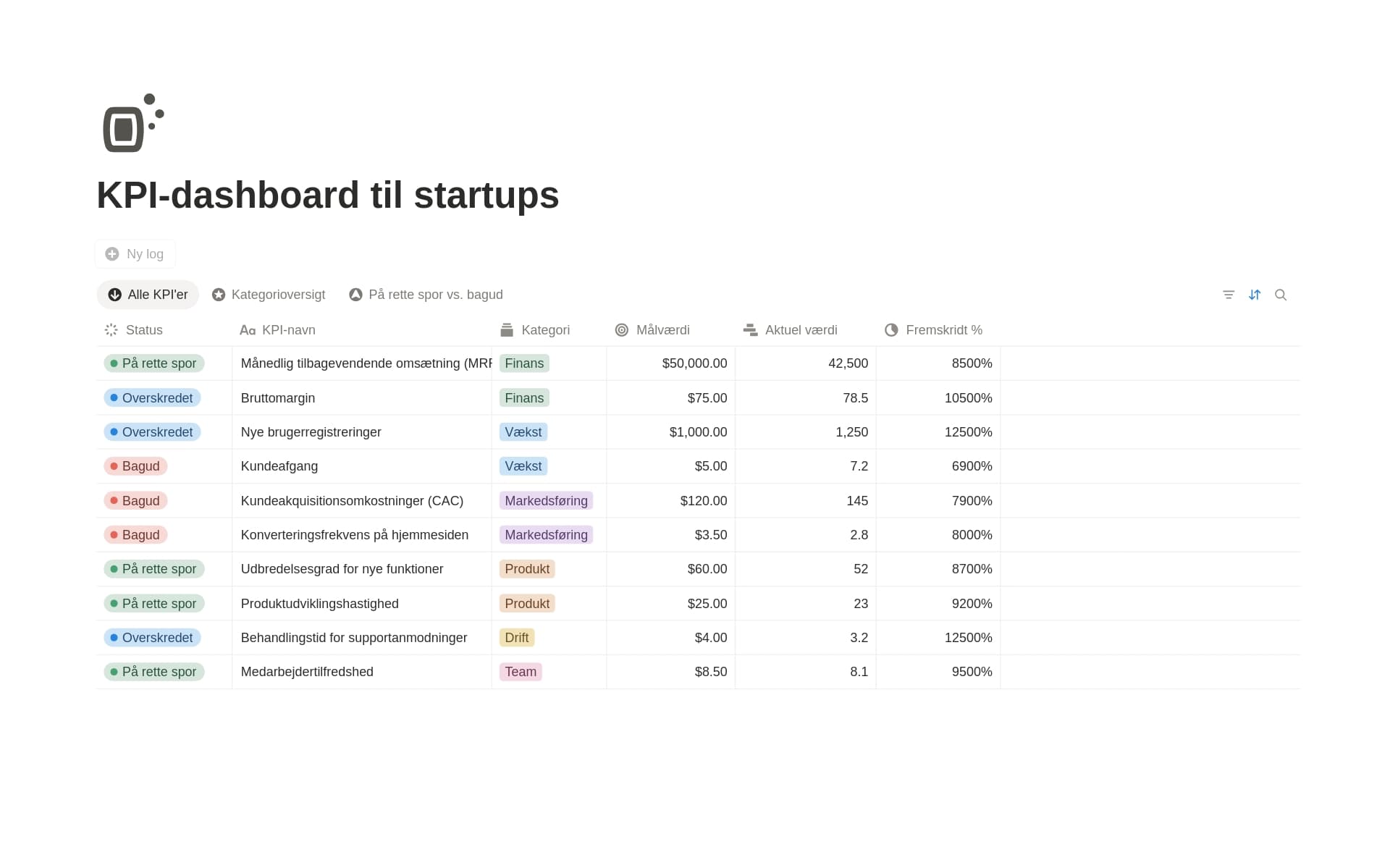Click the Fremskridt % pie icon
Image resolution: width=1390 pixels, height=868 pixels.
click(891, 330)
